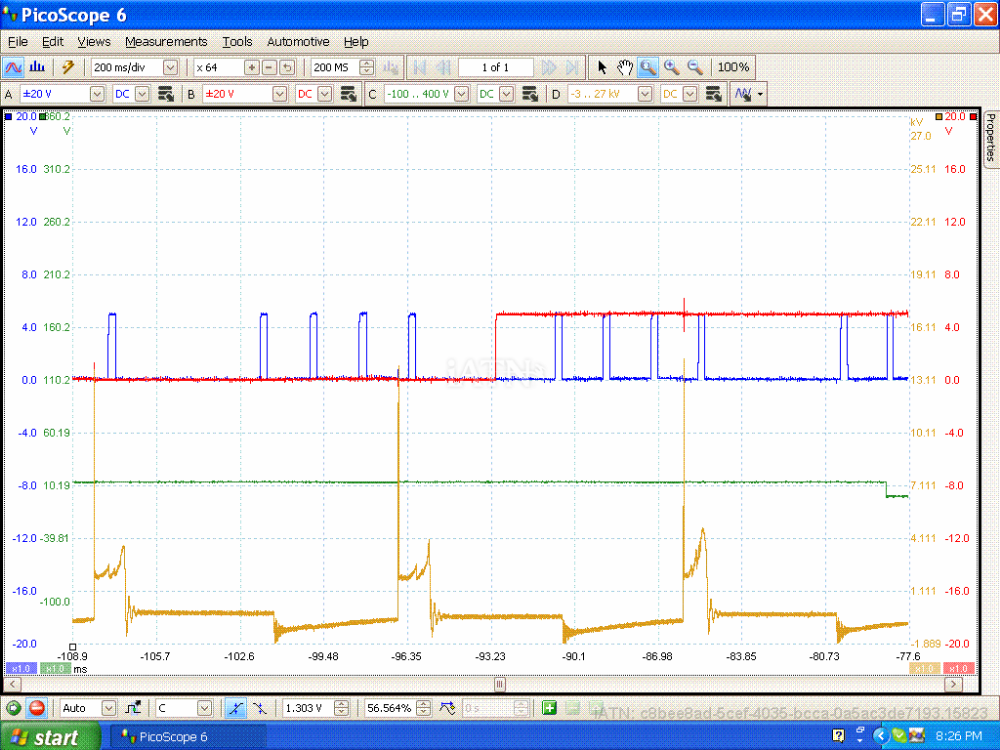Click the zoom-in magnifier tool
This screenshot has height=750, width=1000.
[x=671, y=67]
